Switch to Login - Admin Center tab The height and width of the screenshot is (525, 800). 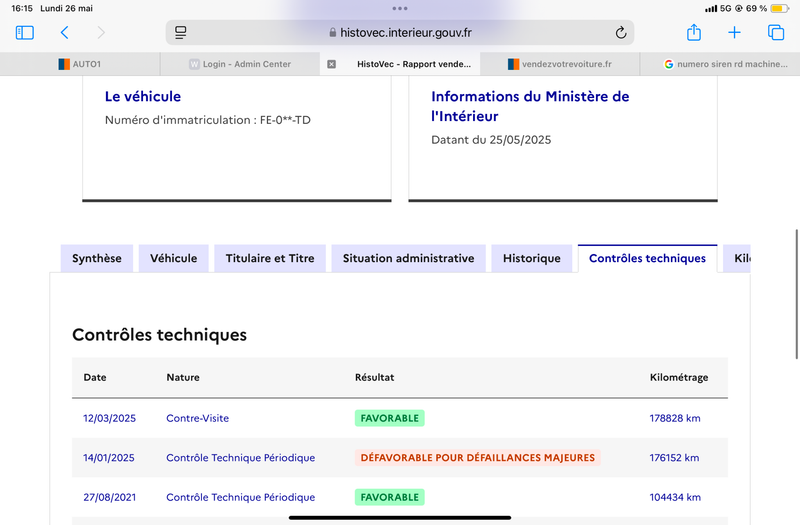pyautogui.click(x=240, y=64)
